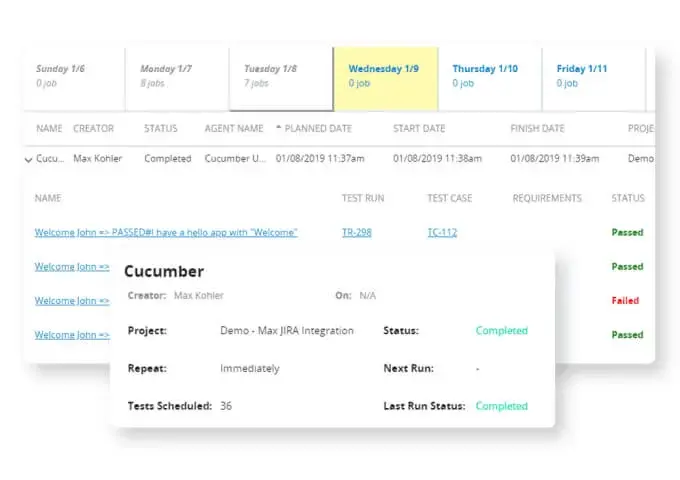This screenshot has height=480, width=680.
Task: Open the Monday 1/7 tab with 8 jobs
Action: pos(177,78)
